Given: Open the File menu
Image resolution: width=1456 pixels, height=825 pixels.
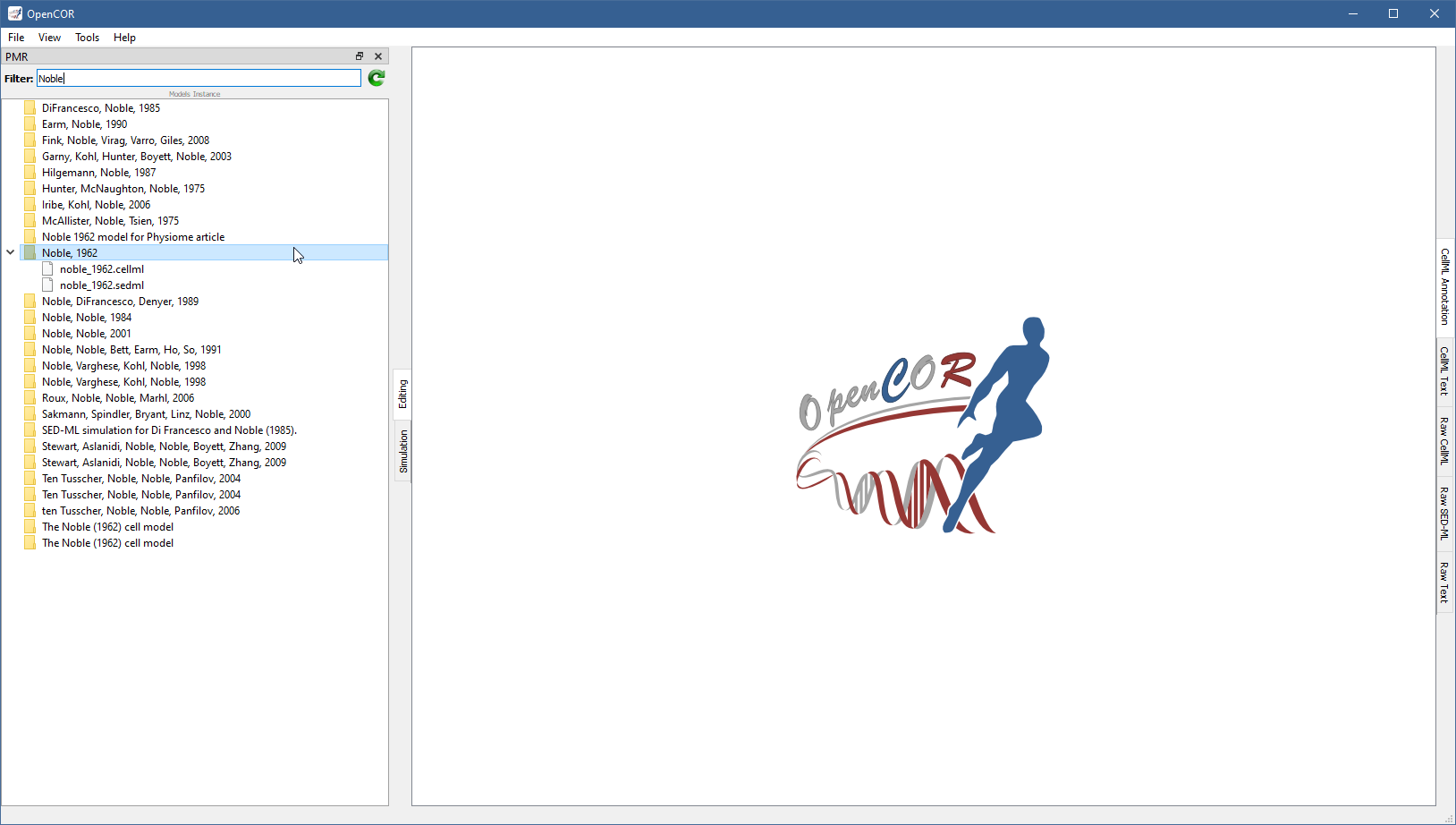Looking at the screenshot, I should click(16, 38).
